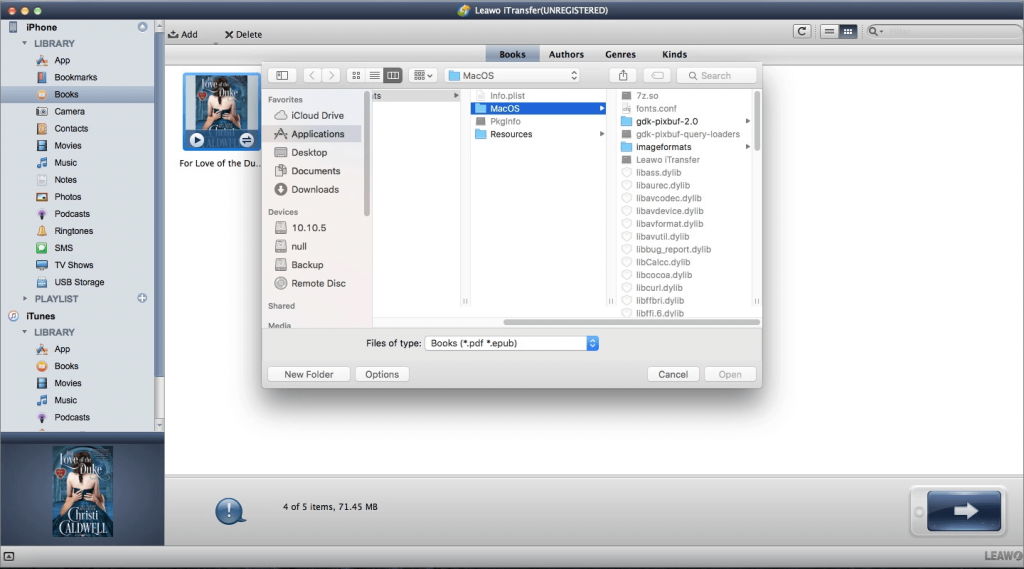
Task: Click the transfer arrow button
Action: pos(964,510)
